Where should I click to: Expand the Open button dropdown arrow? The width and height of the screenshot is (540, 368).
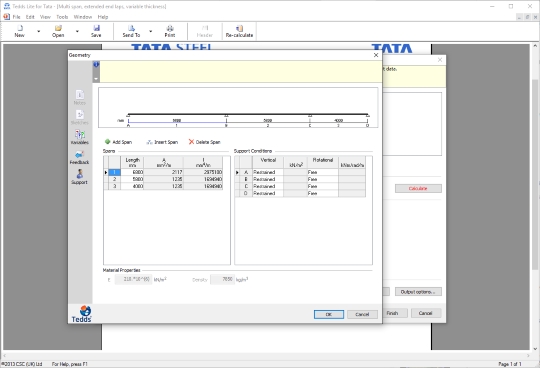pyautogui.click(x=77, y=31)
